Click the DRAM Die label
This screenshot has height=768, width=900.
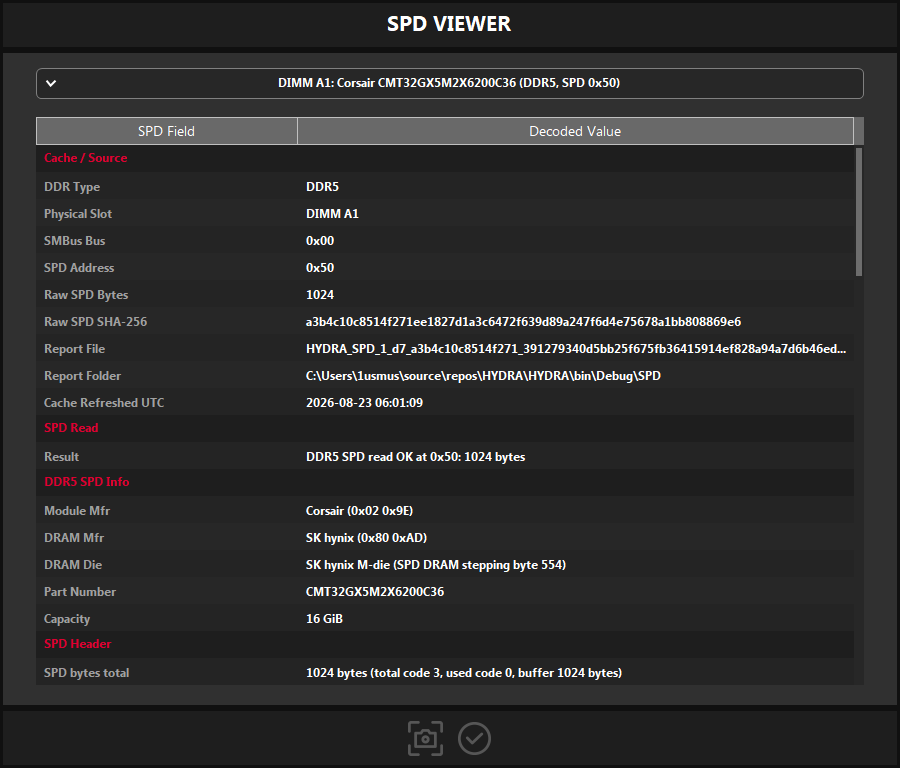[73, 564]
